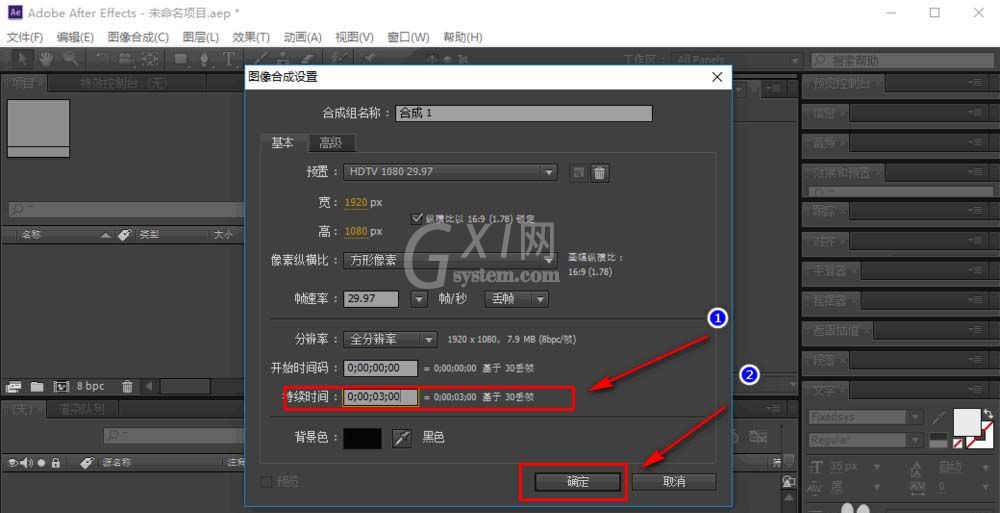Image resolution: width=1000 pixels, height=513 pixels.
Task: Select the arrow Selection tool
Action: point(23,59)
